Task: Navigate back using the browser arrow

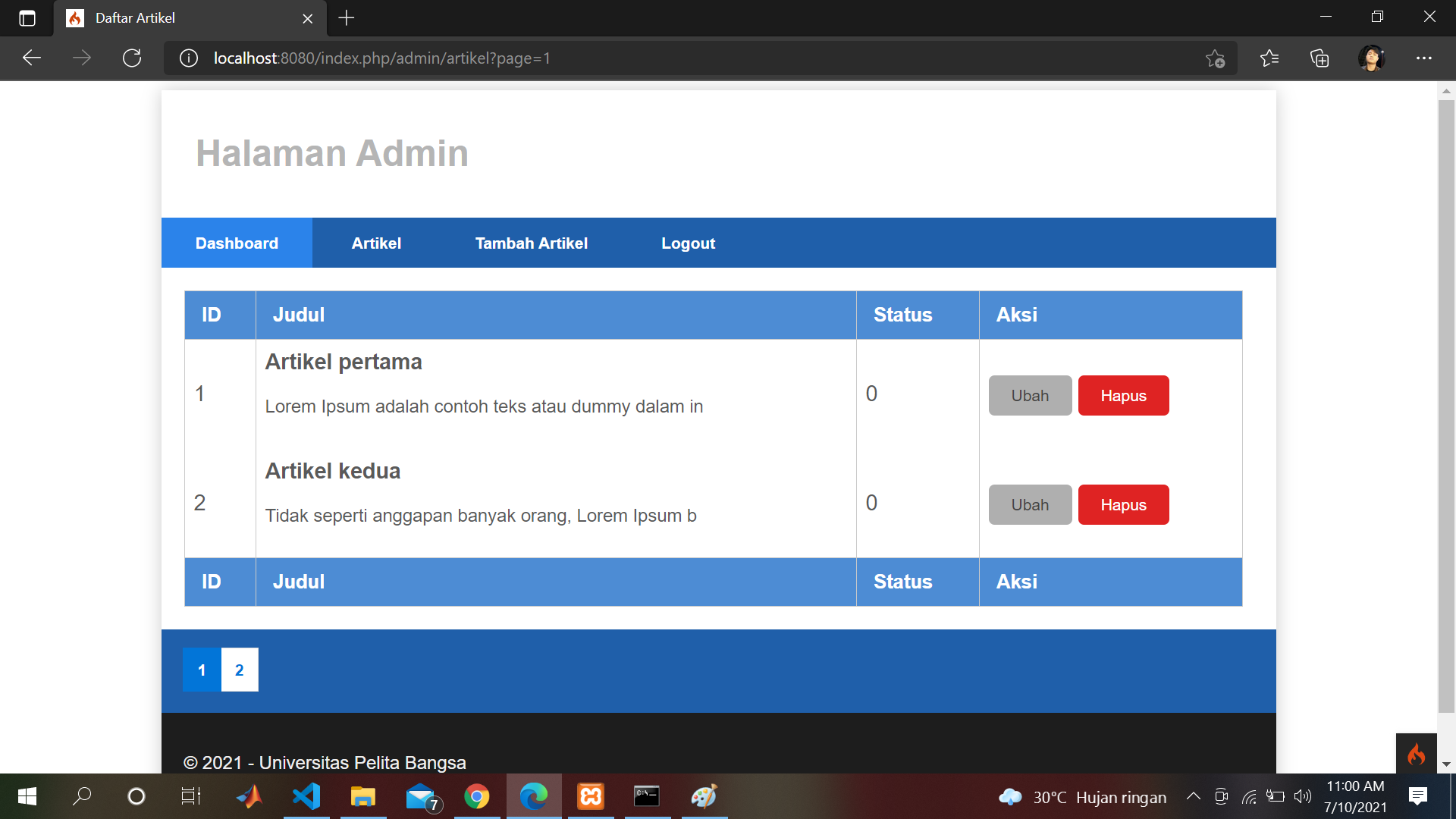Action: point(31,58)
